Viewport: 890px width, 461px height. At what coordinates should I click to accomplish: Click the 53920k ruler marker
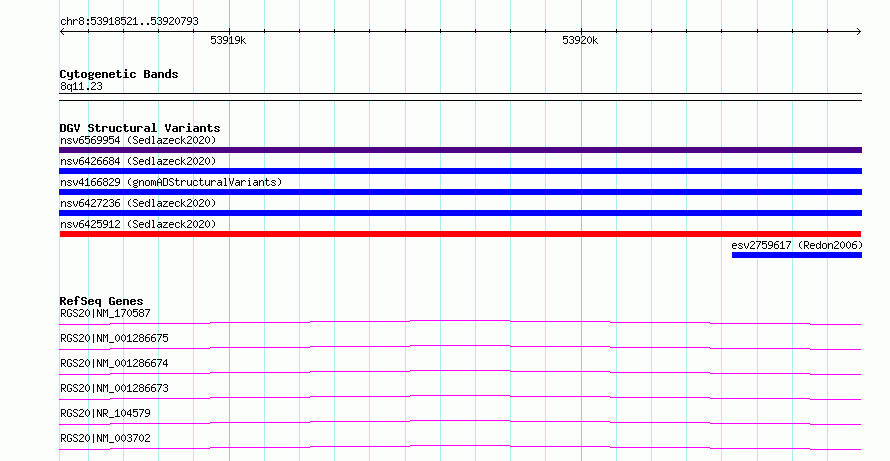pyautogui.click(x=580, y=40)
